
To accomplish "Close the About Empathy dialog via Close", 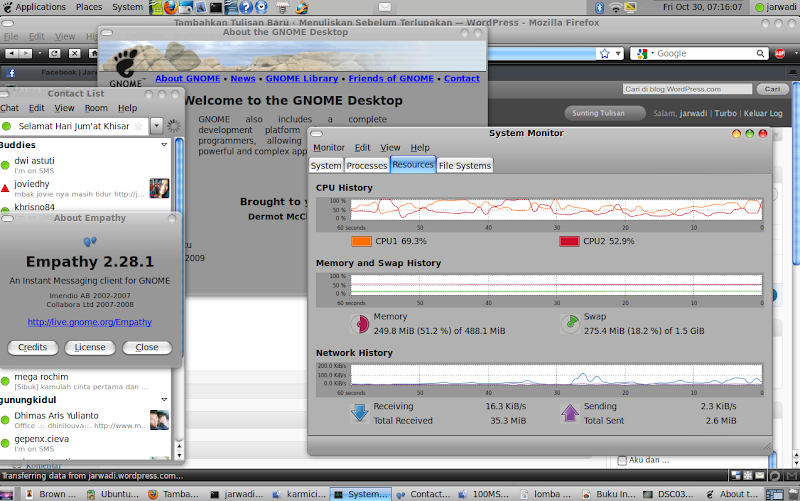I will 147,347.
